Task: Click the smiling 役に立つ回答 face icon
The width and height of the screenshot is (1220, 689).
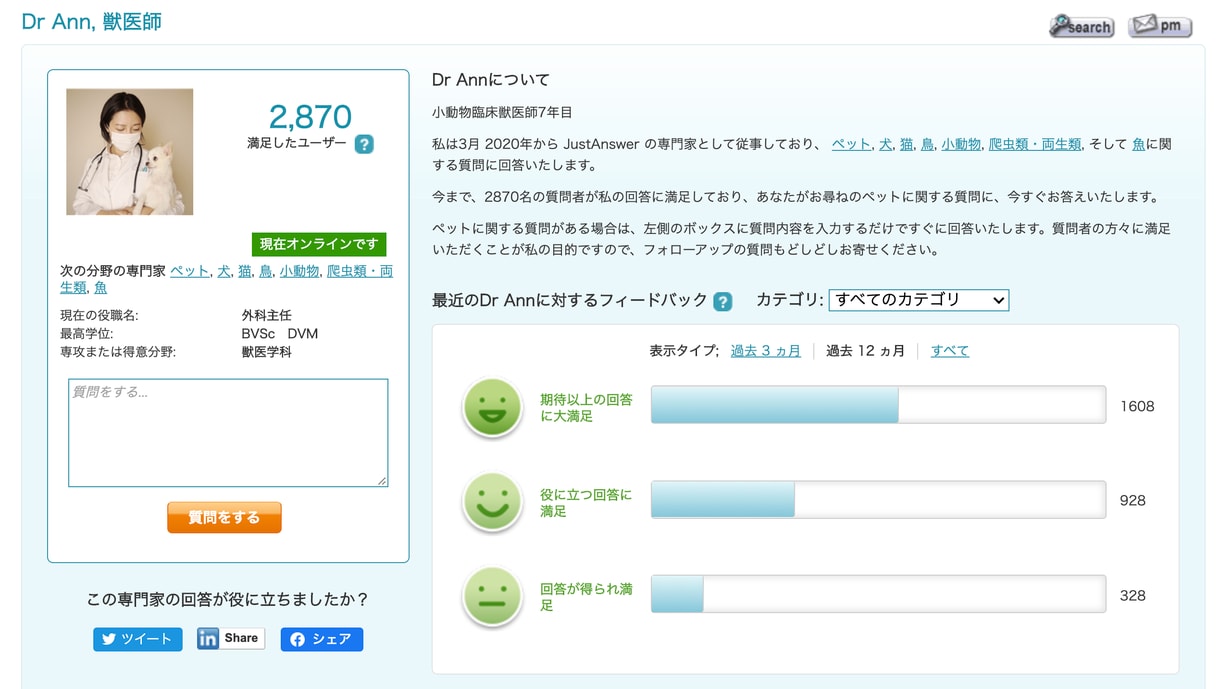Action: (x=492, y=501)
